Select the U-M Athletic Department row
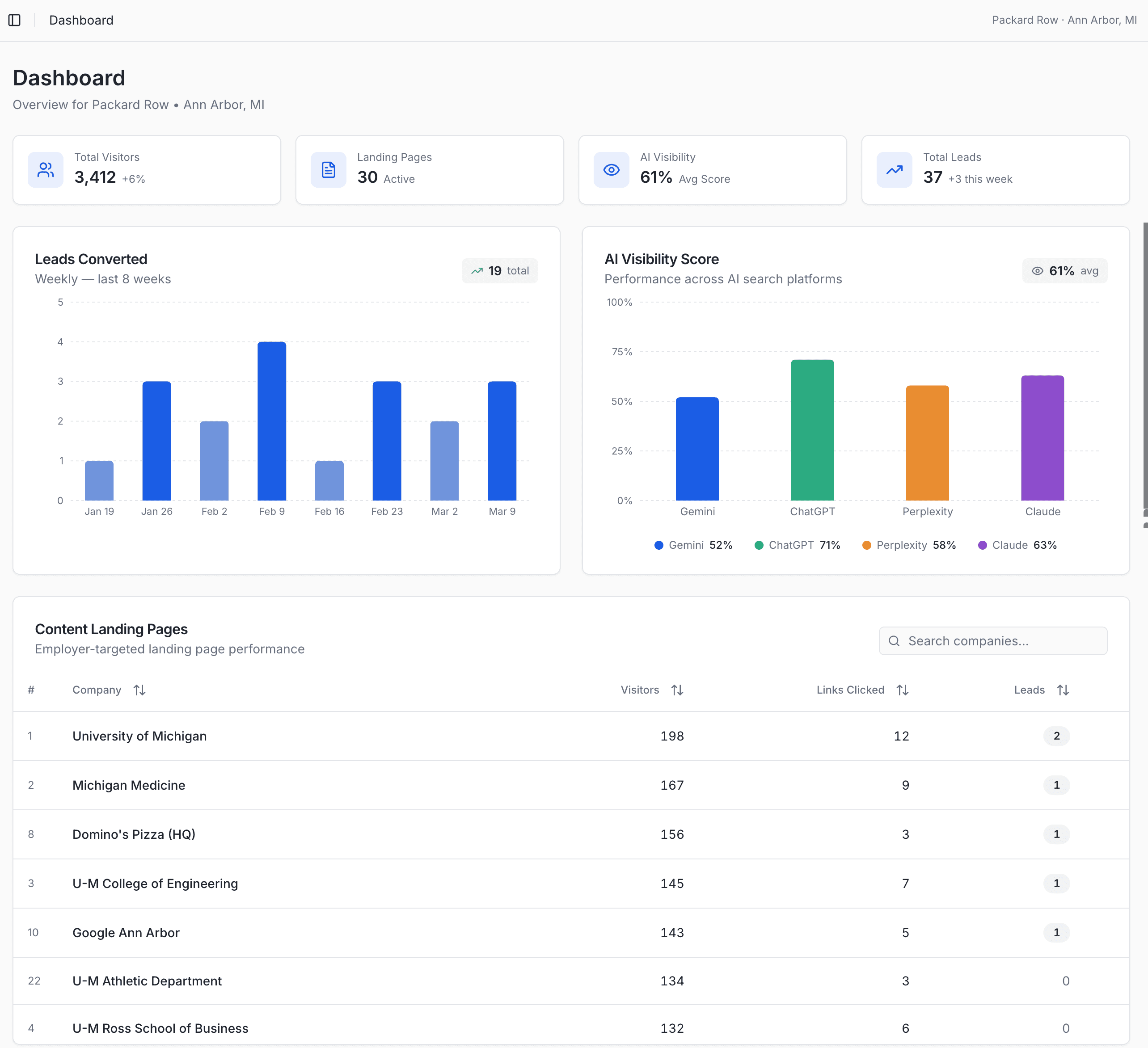This screenshot has height=1048, width=1148. point(571,981)
